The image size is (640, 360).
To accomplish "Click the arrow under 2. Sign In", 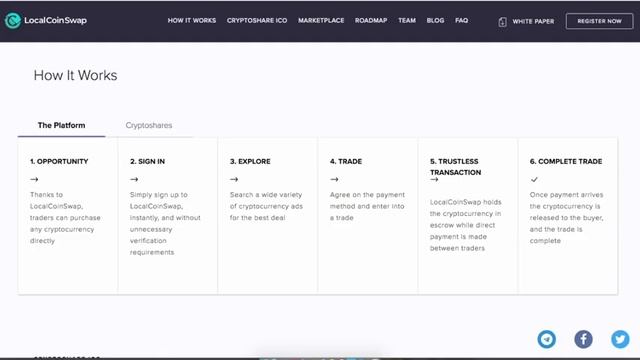I will [x=134, y=179].
